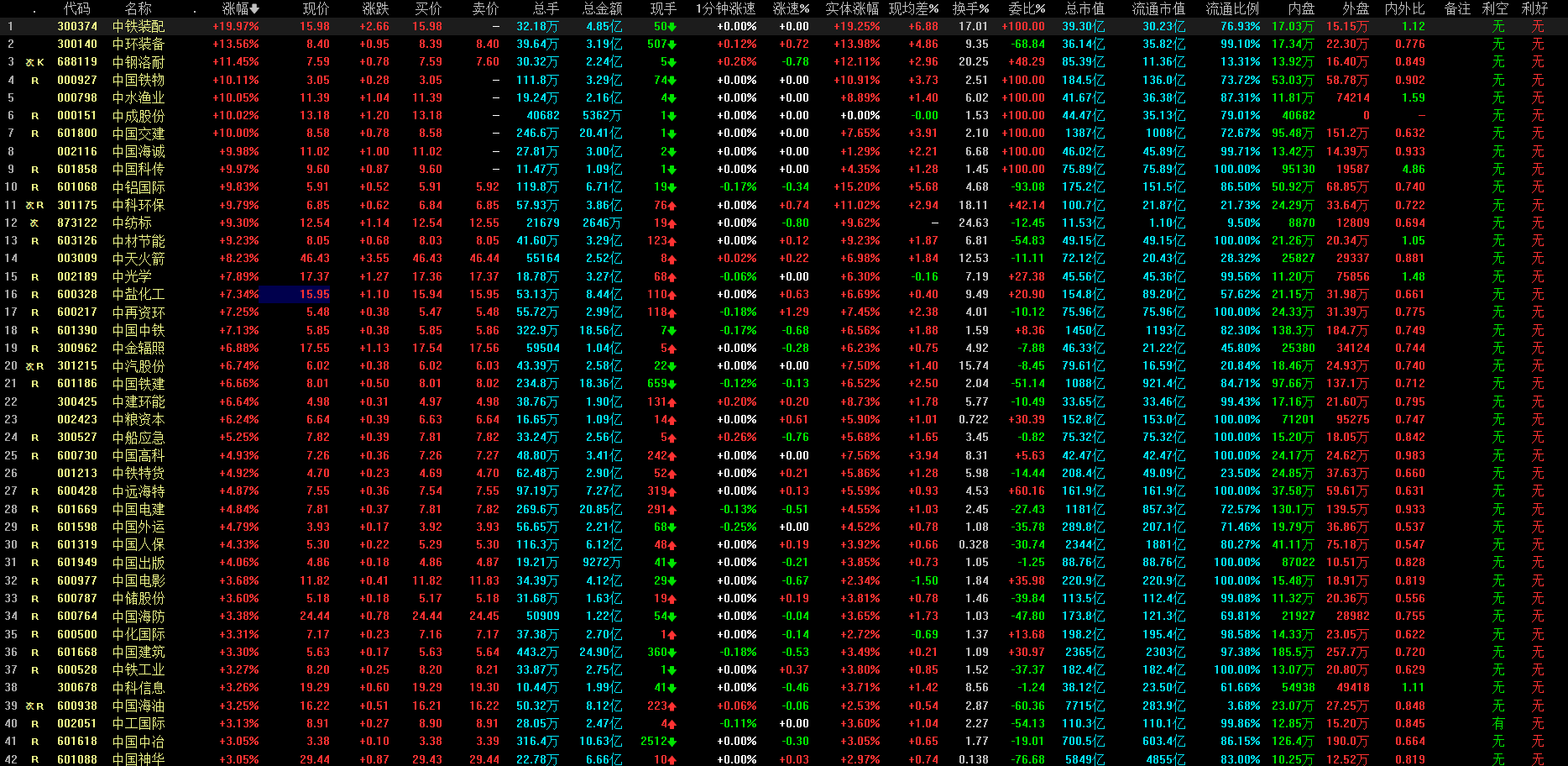Select stock 中粮资本
The height and width of the screenshot is (766, 1568).
coord(139,419)
